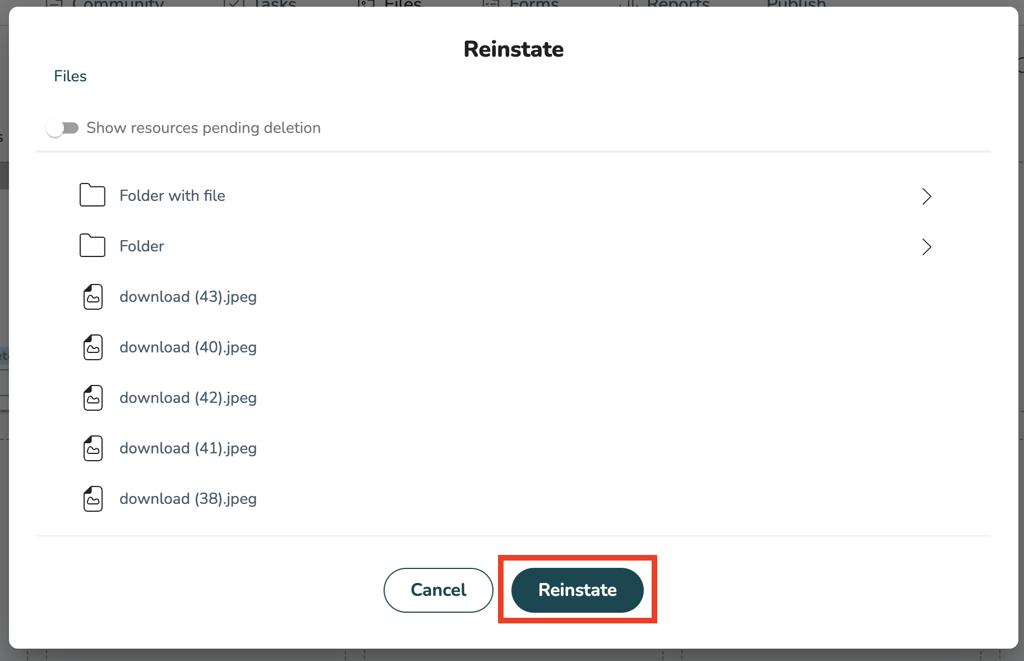The image size is (1024, 661).
Task: Click the folder icon for Folder with file
Action: tap(92, 195)
